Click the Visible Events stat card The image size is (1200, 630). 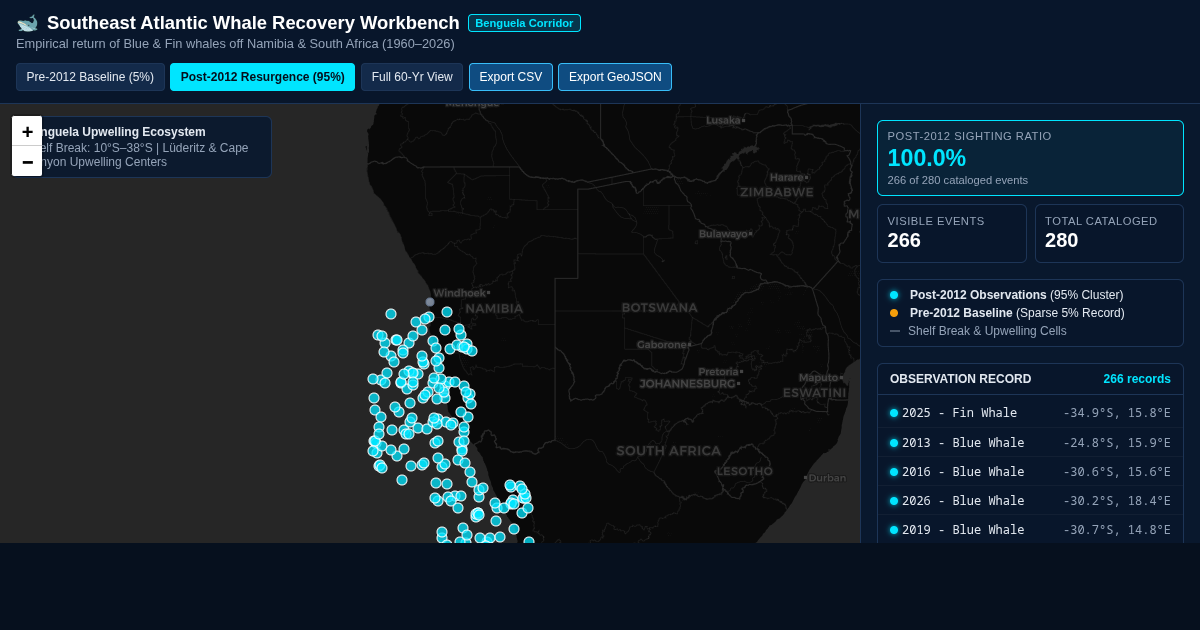click(x=952, y=233)
